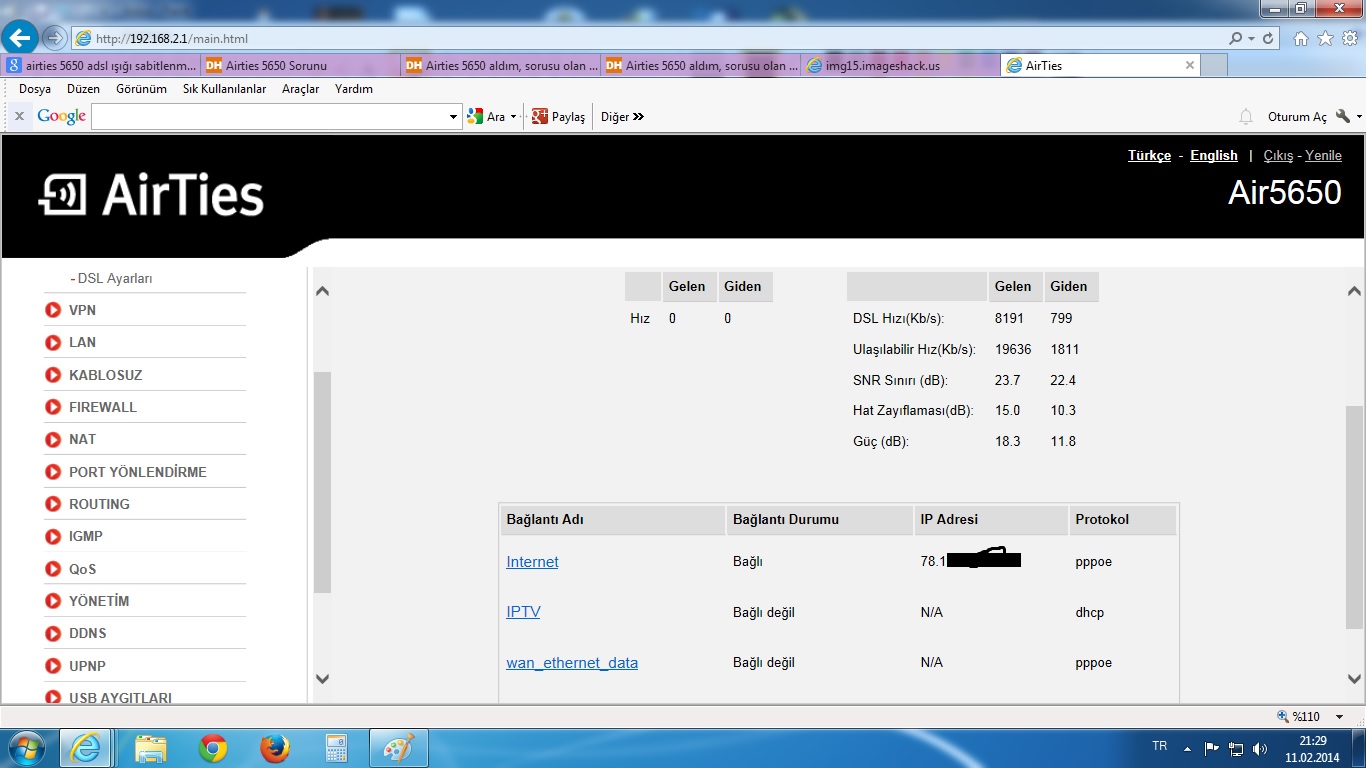Click the Paylaş share button
This screenshot has width=1366, height=768.
558,117
